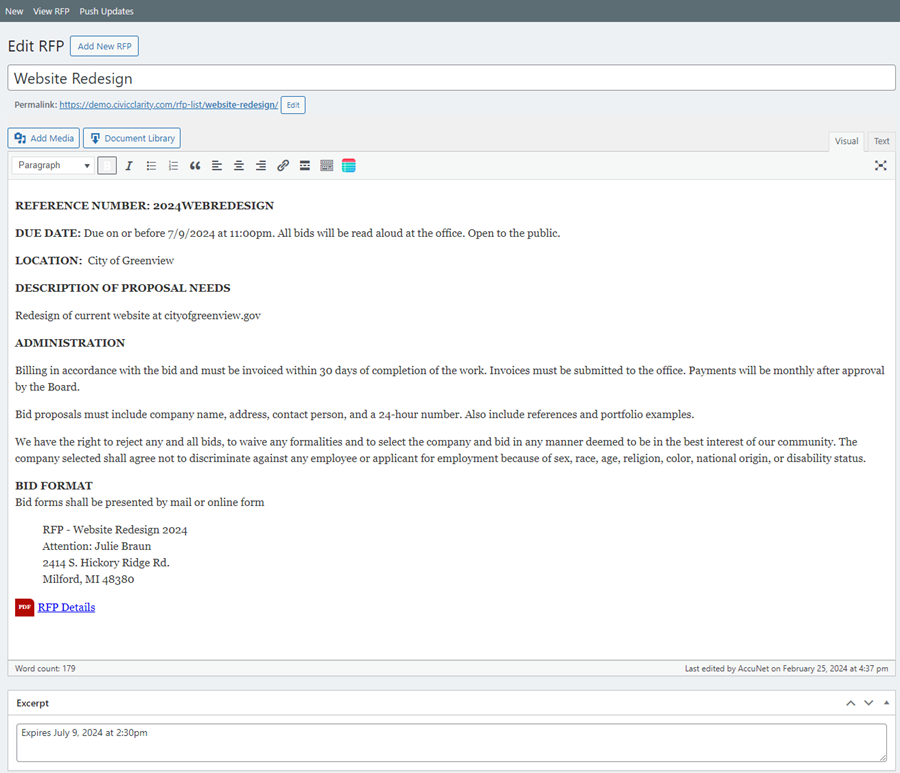Click 'Attention: Julie Braun' address line
The height and width of the screenshot is (773, 900).
tap(97, 546)
